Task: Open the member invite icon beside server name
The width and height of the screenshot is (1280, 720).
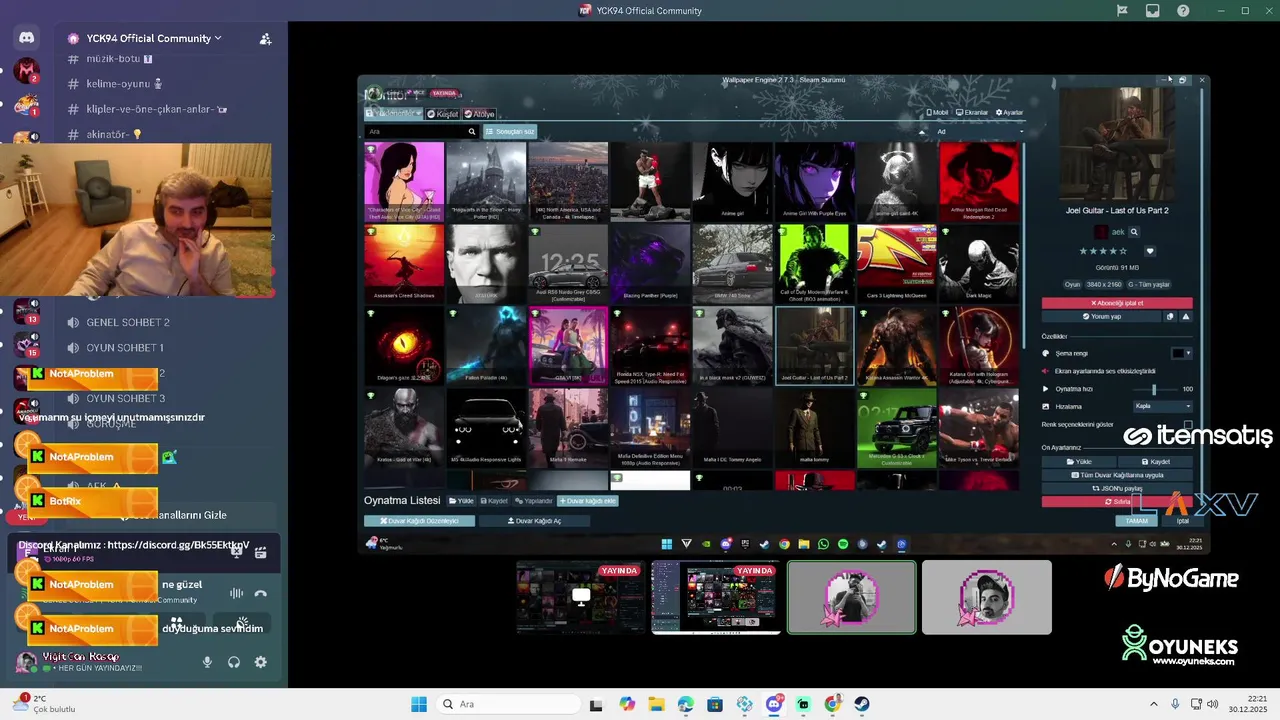Action: coord(265,39)
